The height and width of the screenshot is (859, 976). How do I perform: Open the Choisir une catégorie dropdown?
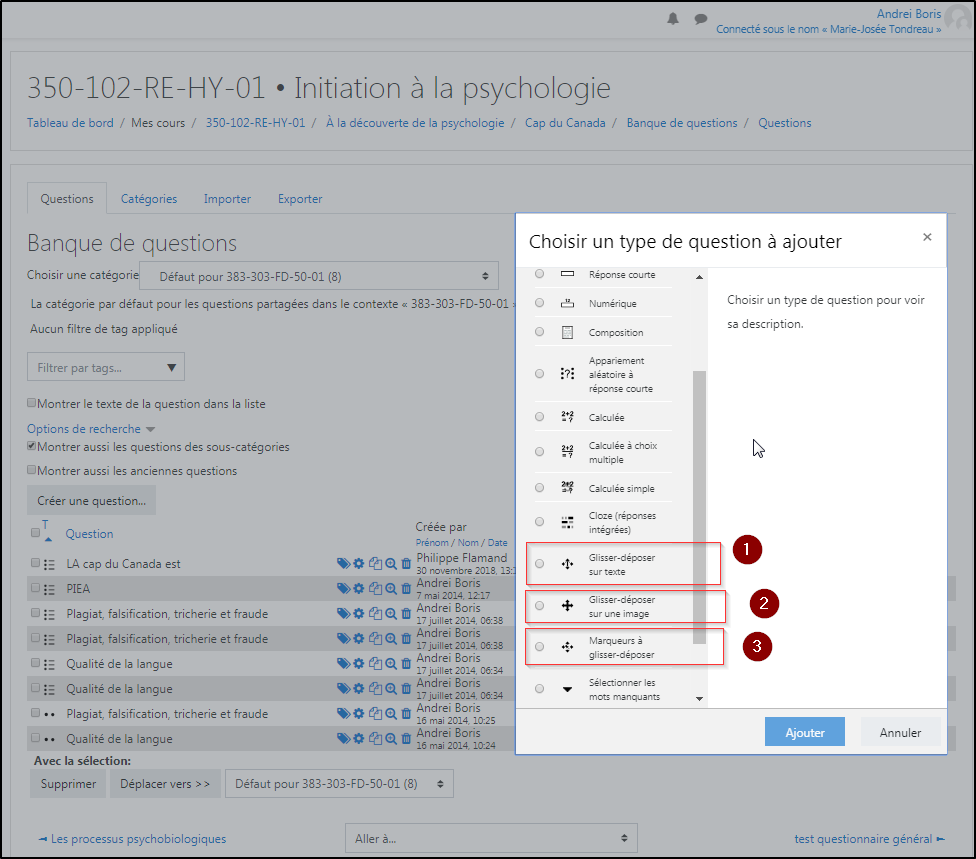tap(319, 276)
